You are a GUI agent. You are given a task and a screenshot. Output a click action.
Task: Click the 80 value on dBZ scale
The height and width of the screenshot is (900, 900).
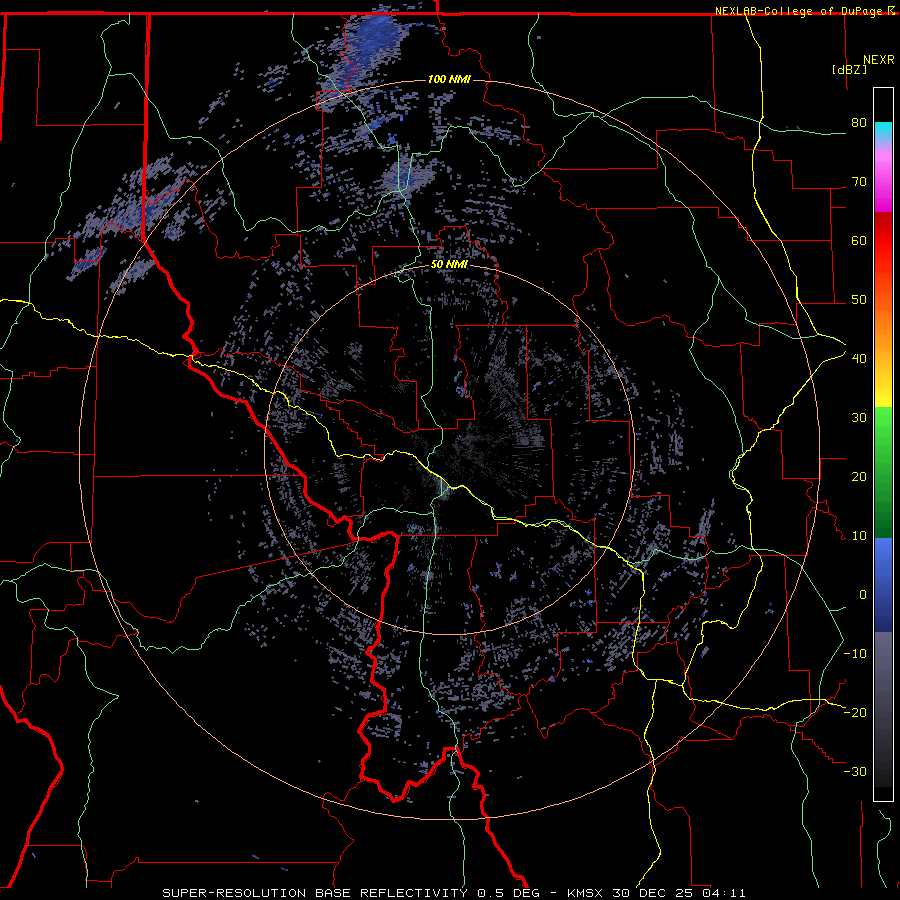click(859, 122)
